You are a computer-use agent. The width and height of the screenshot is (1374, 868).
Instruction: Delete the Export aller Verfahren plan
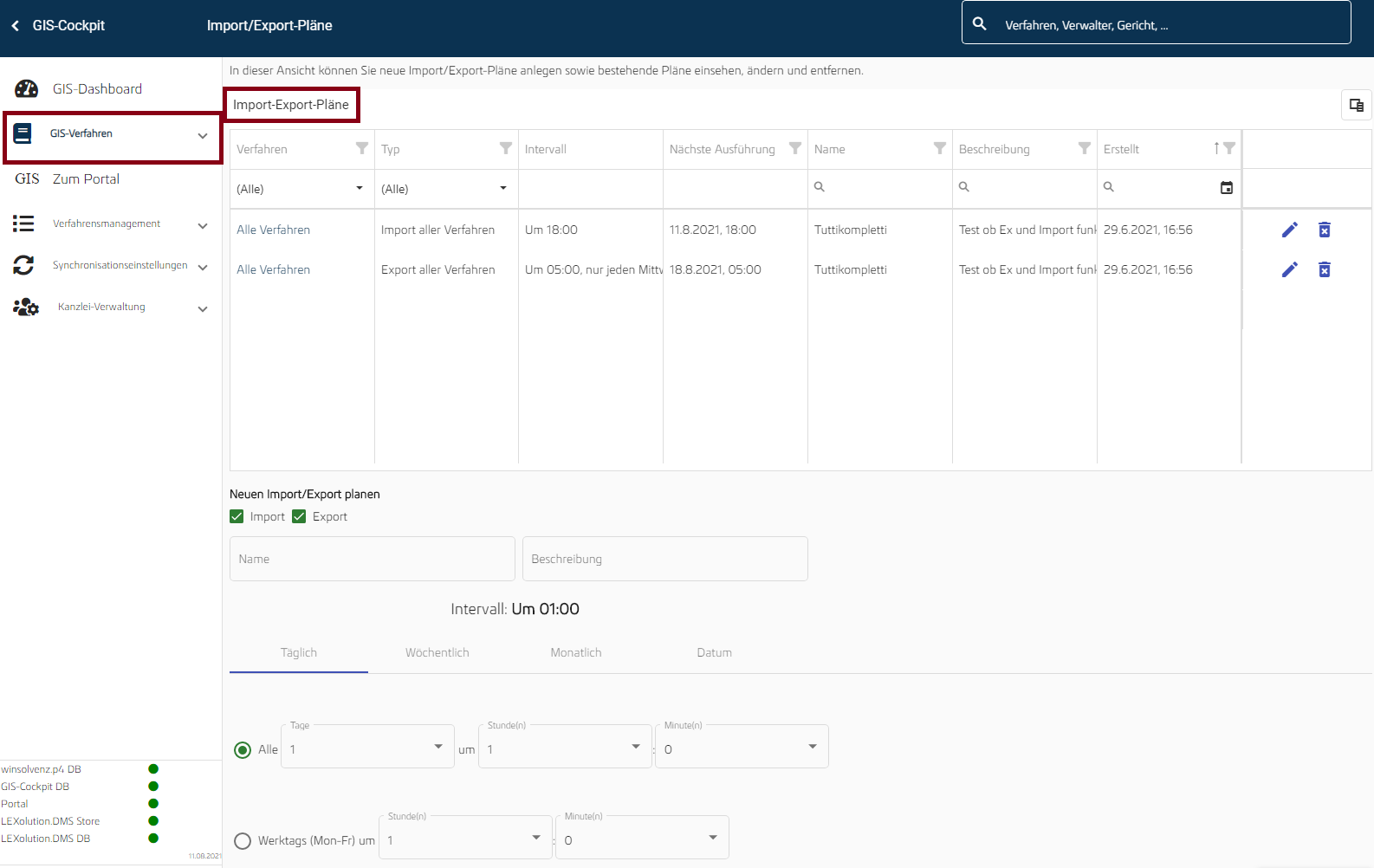point(1325,269)
